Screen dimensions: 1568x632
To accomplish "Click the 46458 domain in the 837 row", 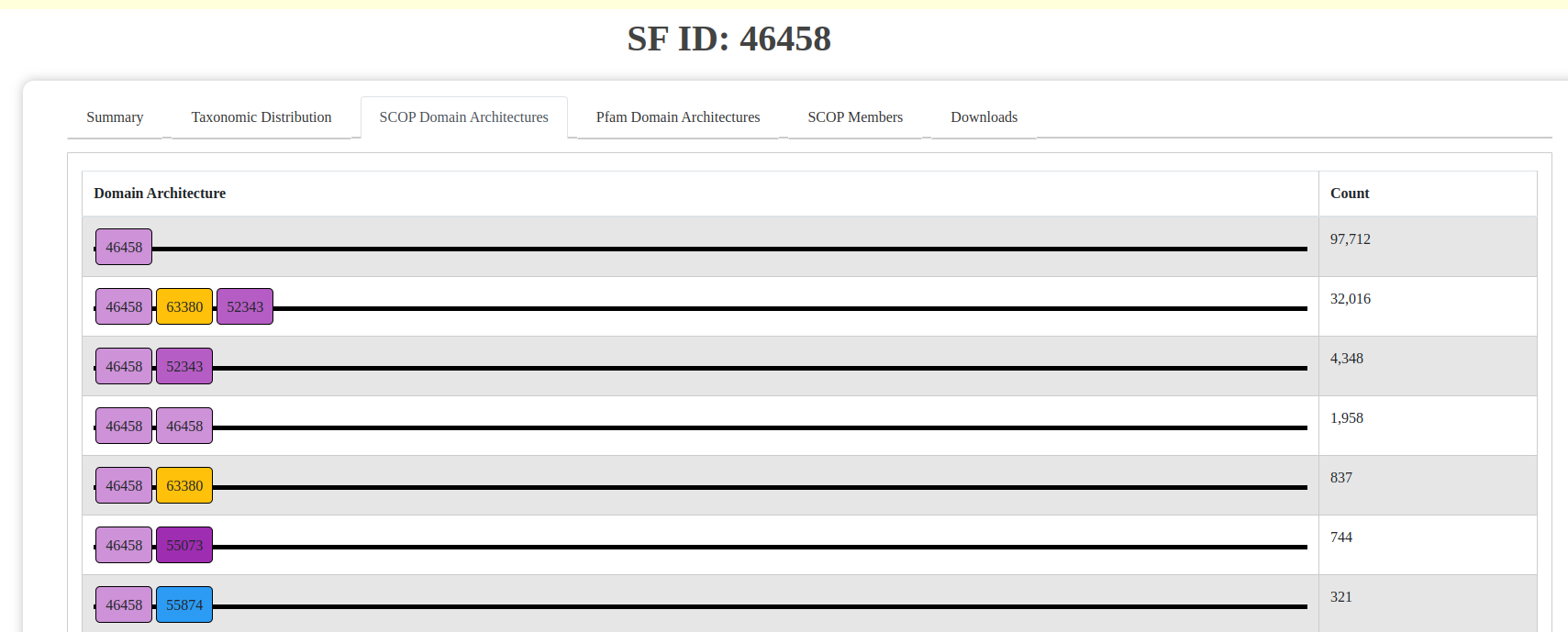I will pyautogui.click(x=124, y=486).
